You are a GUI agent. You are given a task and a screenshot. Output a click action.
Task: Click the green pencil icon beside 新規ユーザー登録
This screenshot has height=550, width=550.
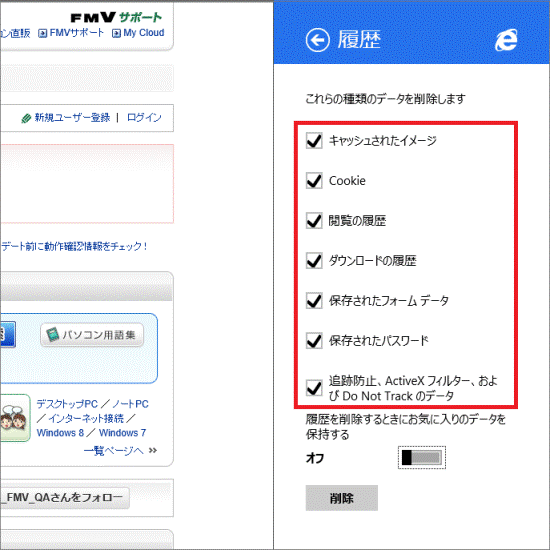click(x=26, y=119)
